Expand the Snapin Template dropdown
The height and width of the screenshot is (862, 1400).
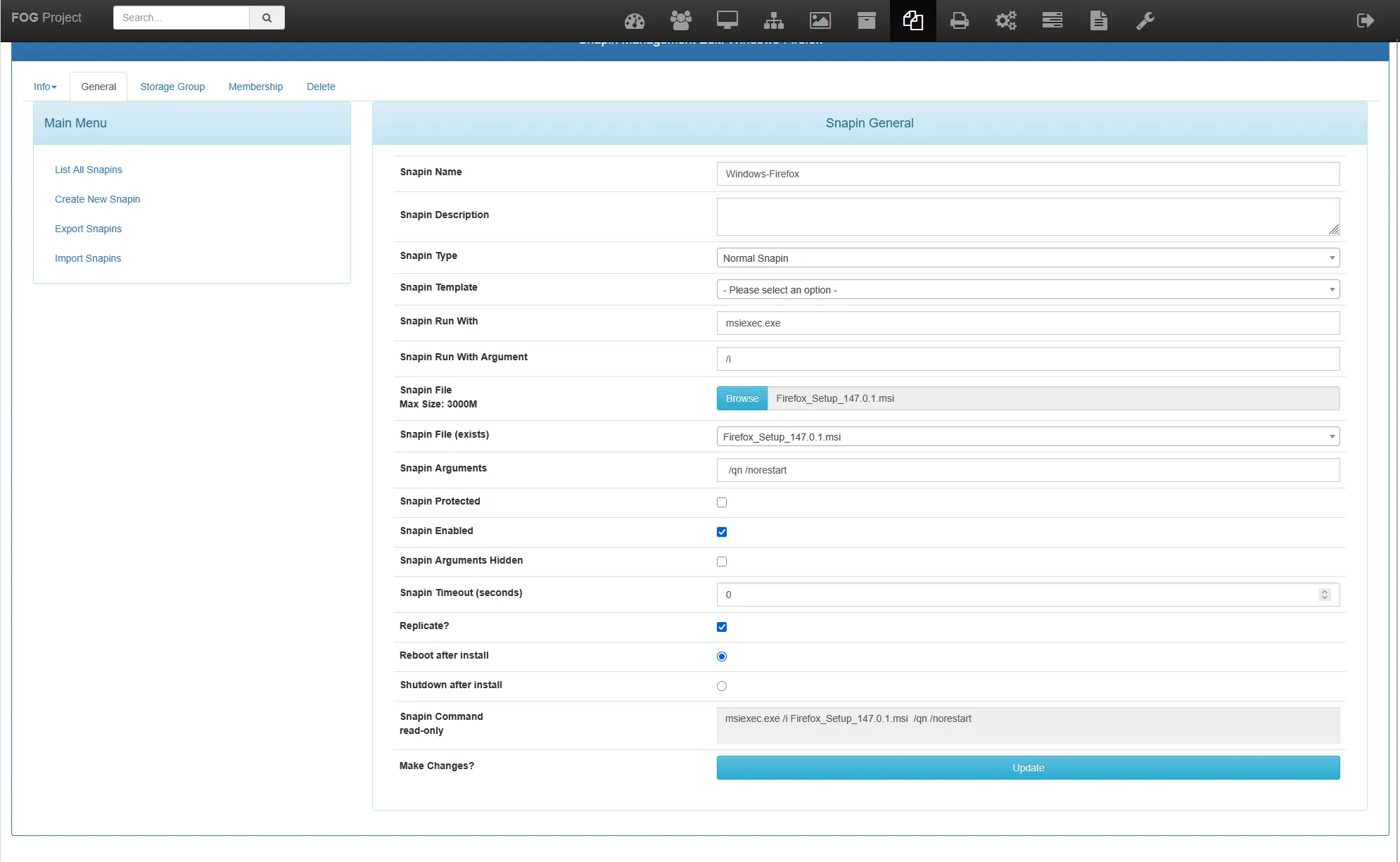click(x=1027, y=290)
